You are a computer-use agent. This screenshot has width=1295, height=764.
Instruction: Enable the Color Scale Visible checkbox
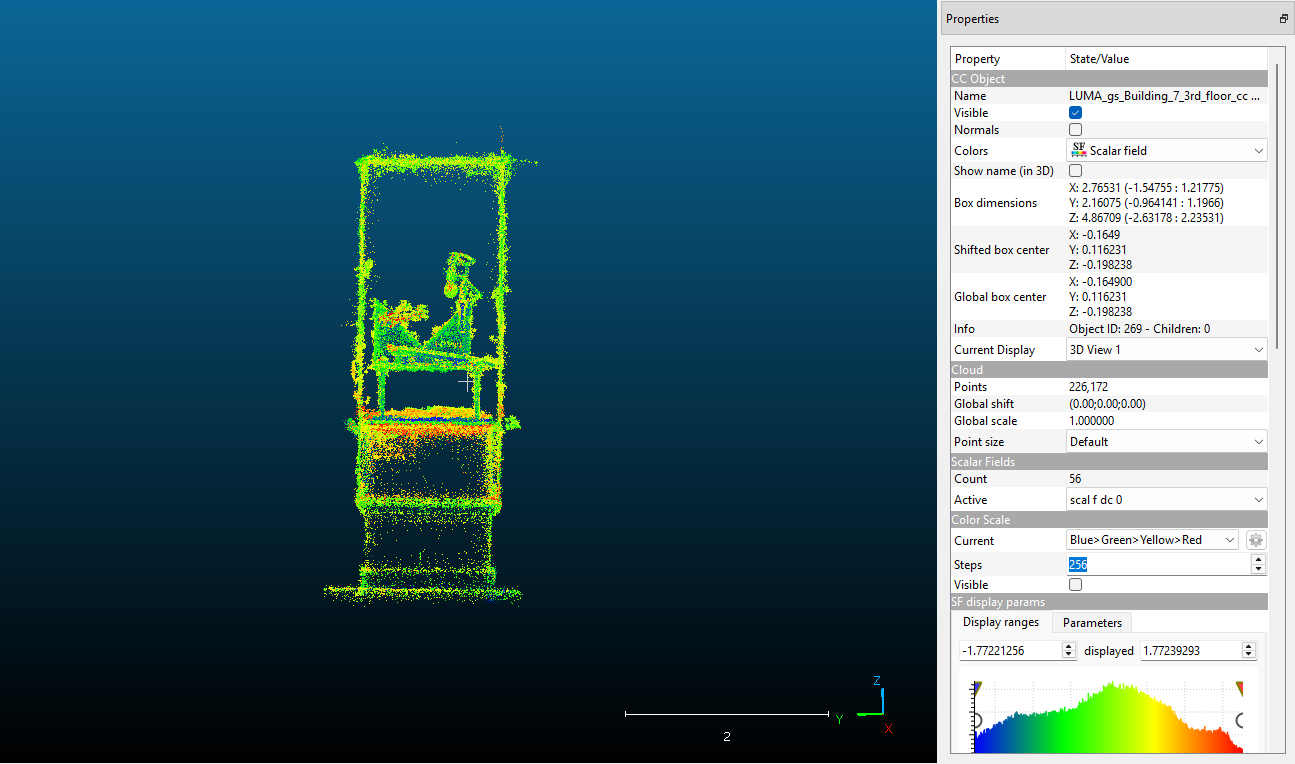pyautogui.click(x=1076, y=585)
